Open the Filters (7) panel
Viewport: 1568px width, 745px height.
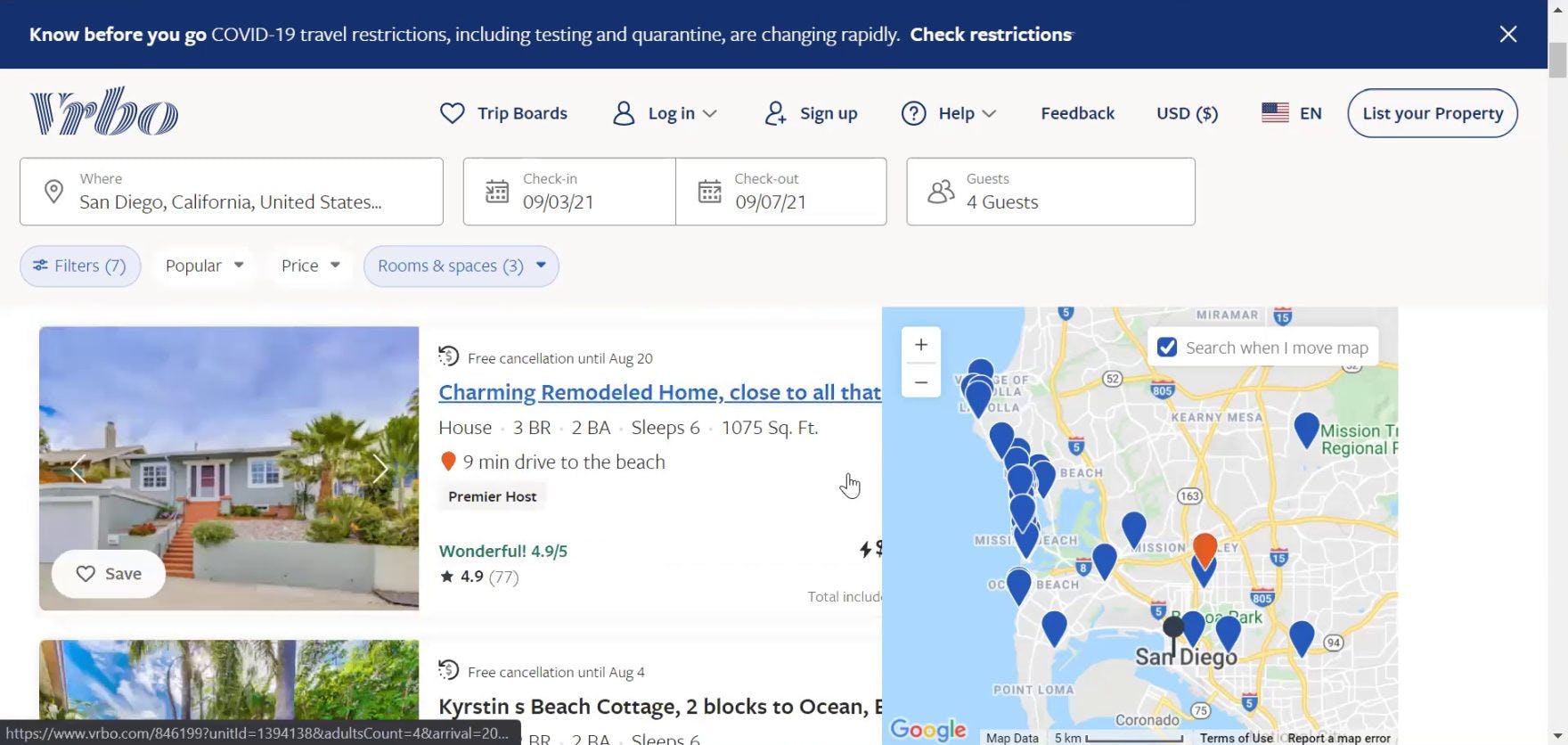(x=80, y=266)
